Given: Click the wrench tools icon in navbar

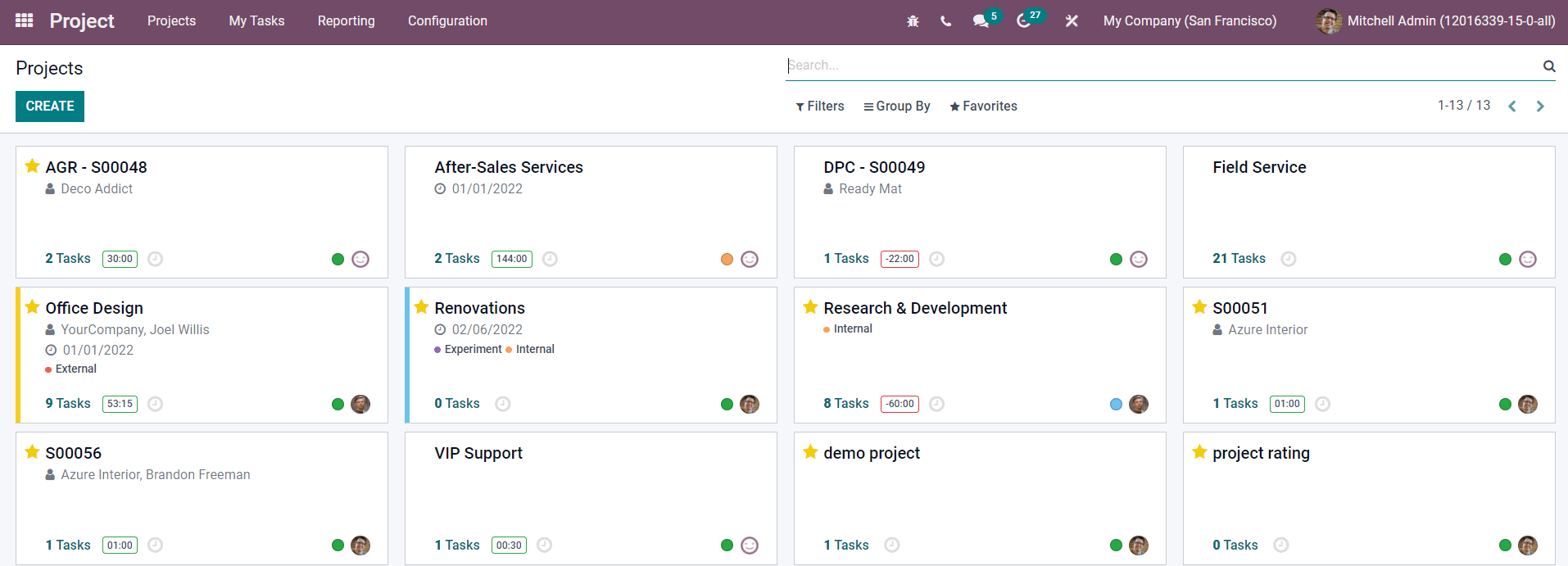Looking at the screenshot, I should point(1072,21).
